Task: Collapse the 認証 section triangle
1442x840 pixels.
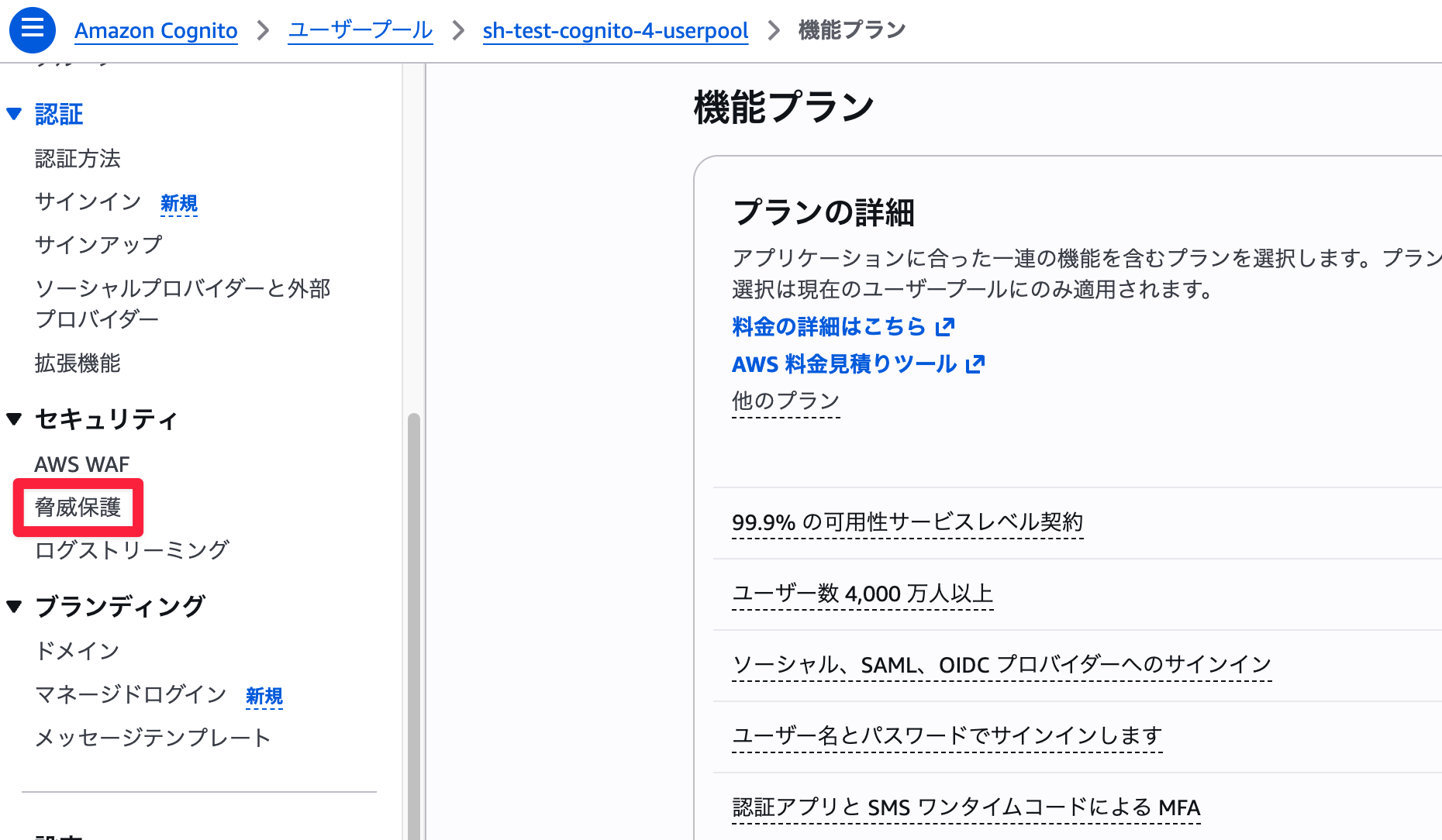Action: pos(14,114)
